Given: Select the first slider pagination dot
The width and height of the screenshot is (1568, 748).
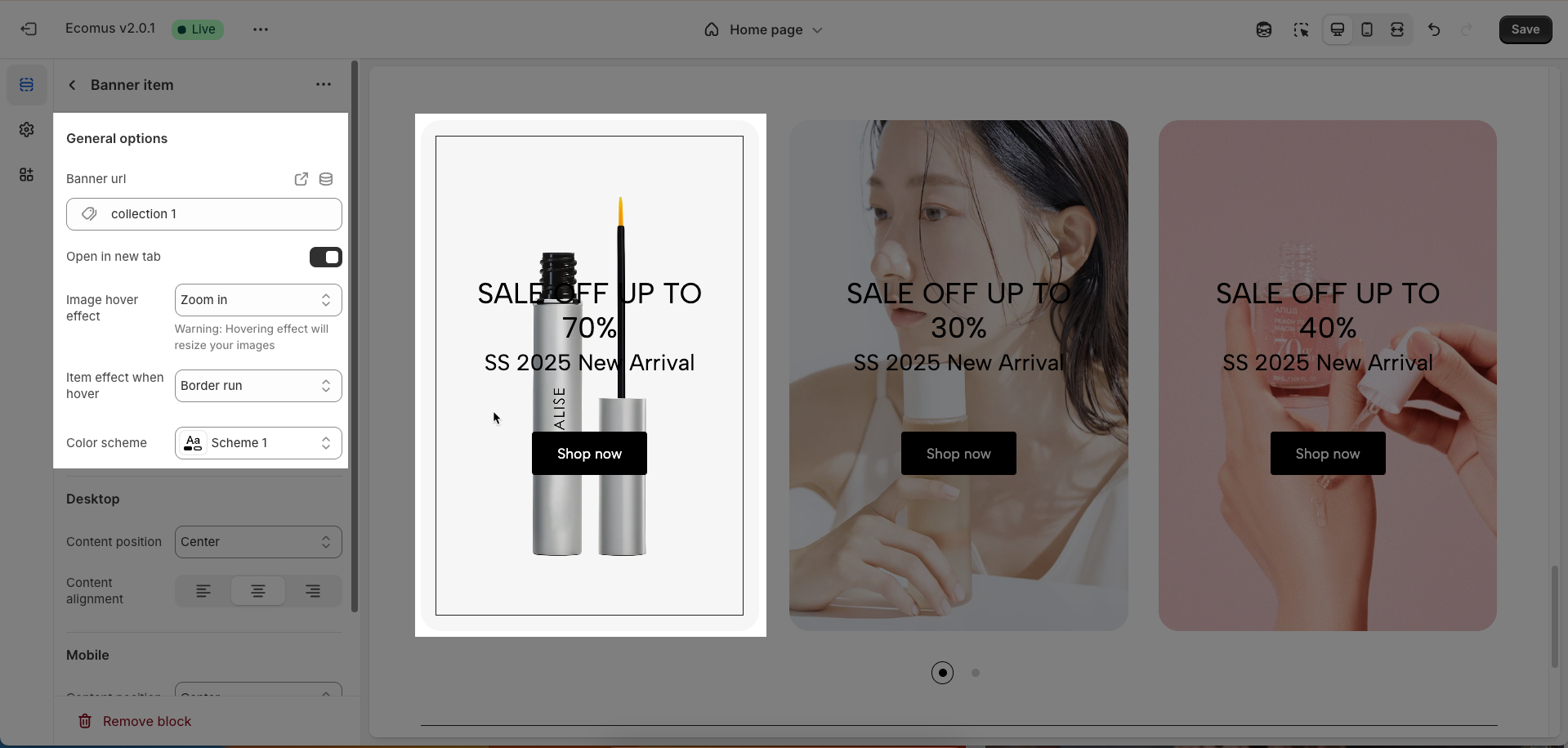Looking at the screenshot, I should point(942,673).
